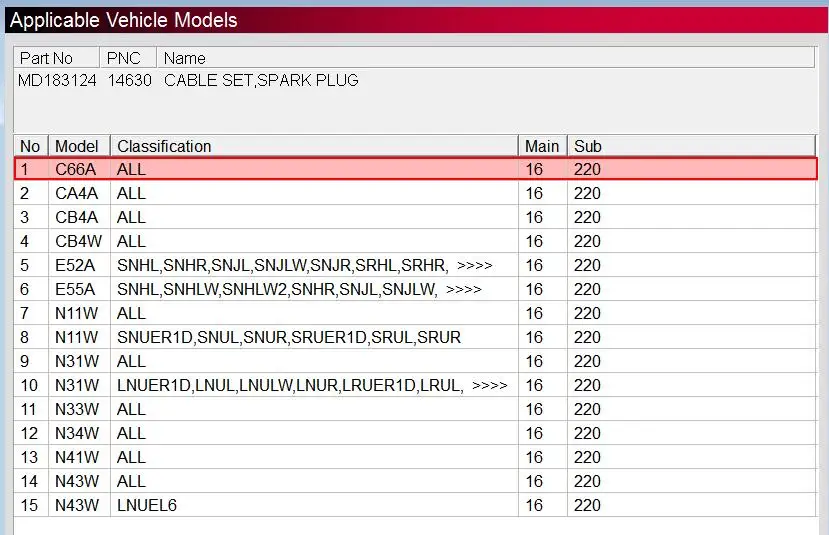Sort by the No column header

31,146
